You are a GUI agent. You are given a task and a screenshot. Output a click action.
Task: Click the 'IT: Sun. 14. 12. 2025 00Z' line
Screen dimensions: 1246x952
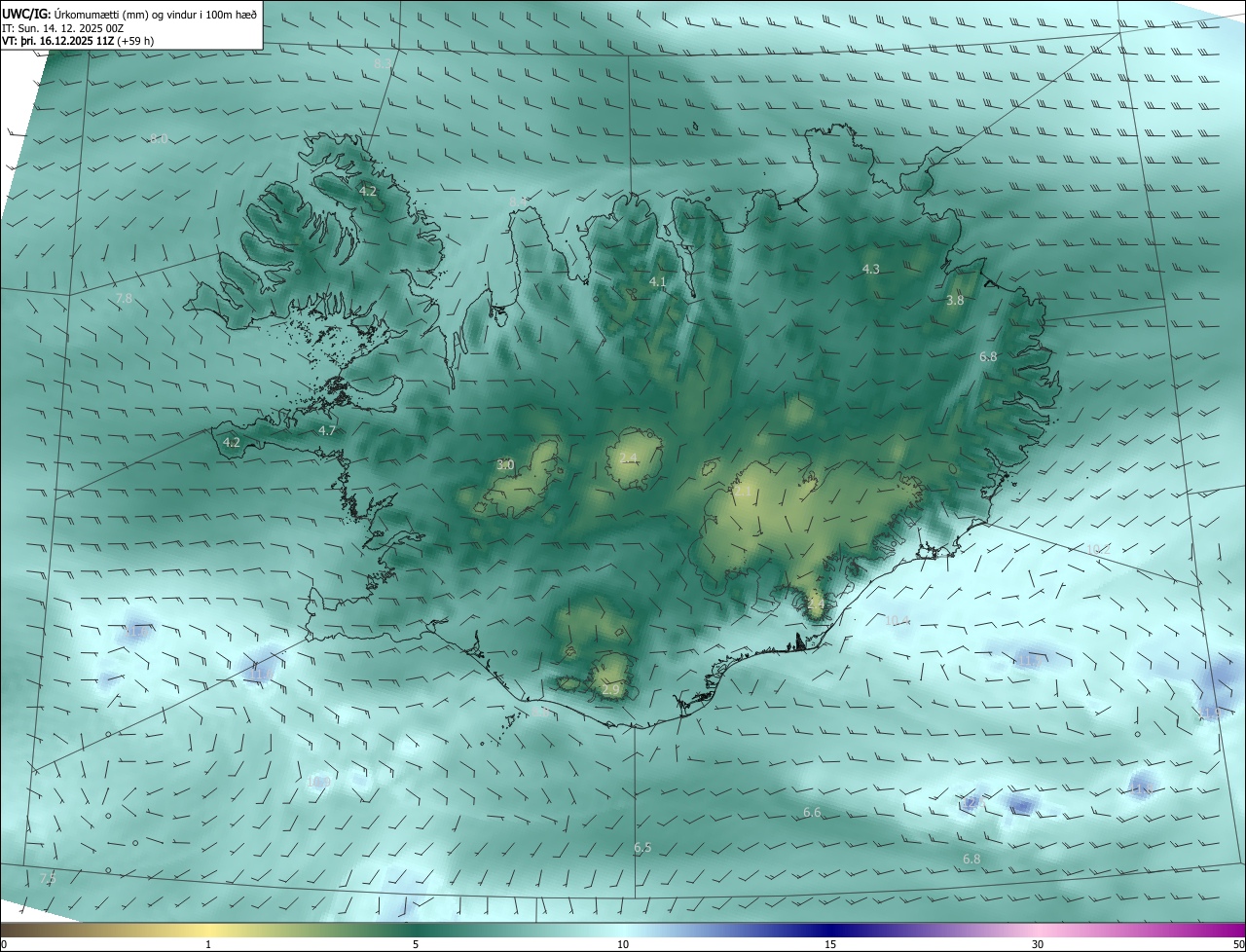[x=62, y=28]
